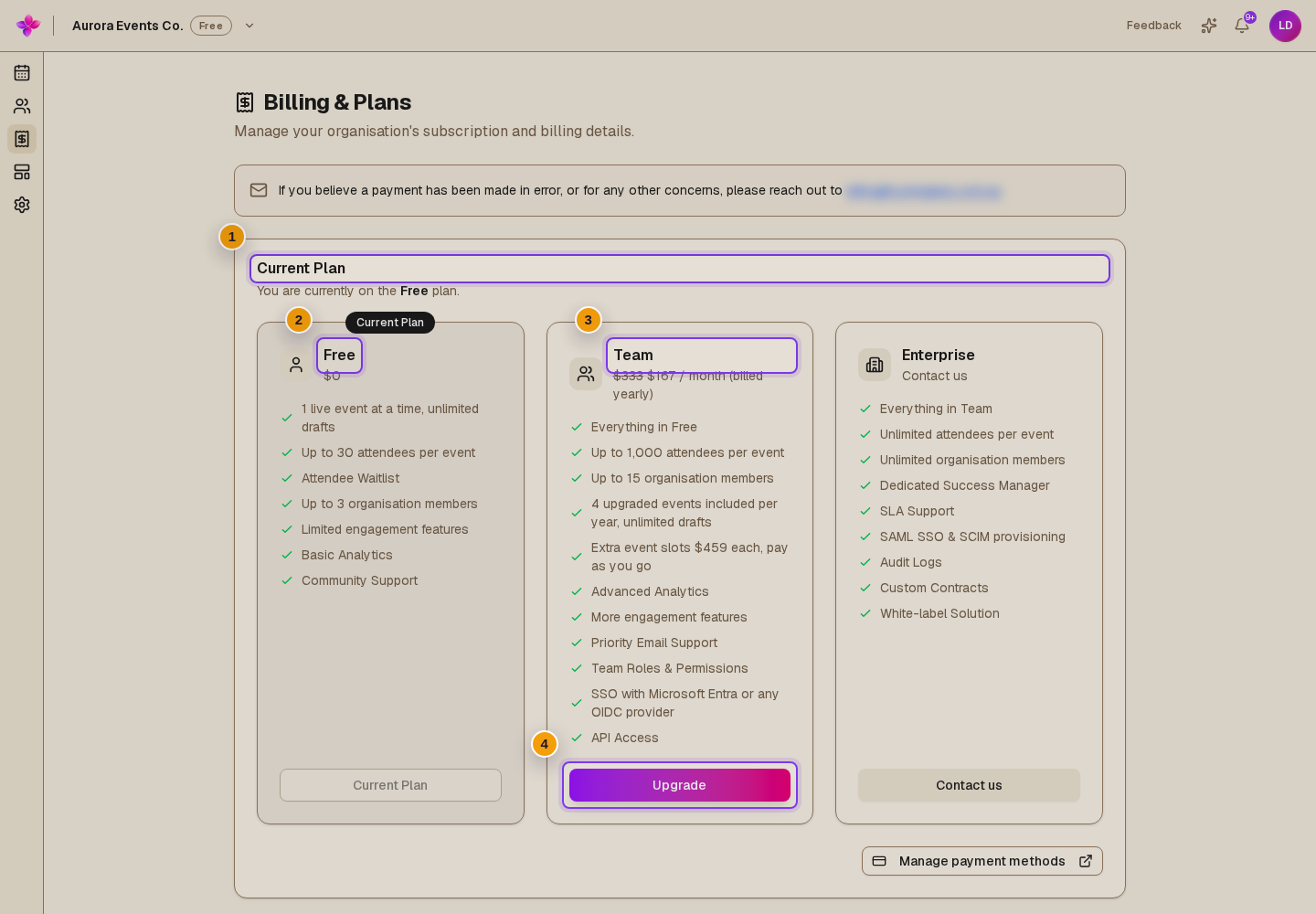
Task: Select the Billing & Plans heading text
Action: 337,102
